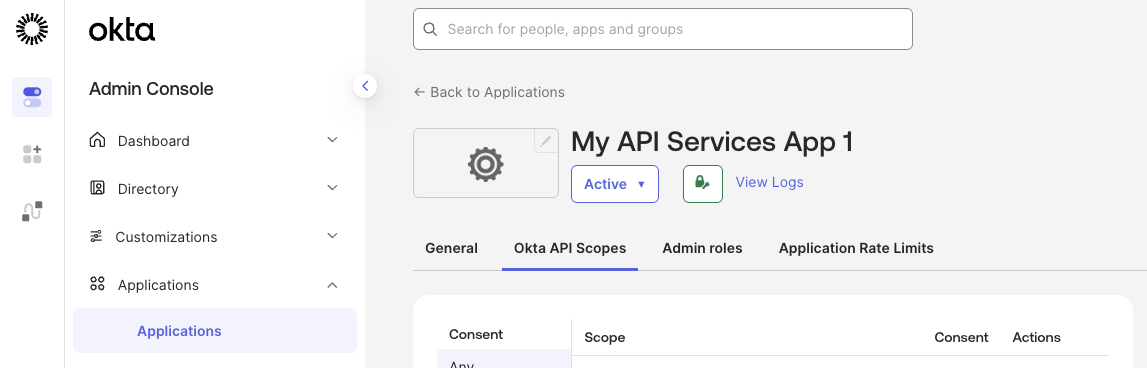Click the My API Services App 1 title
The width and height of the screenshot is (1147, 368).
point(712,142)
